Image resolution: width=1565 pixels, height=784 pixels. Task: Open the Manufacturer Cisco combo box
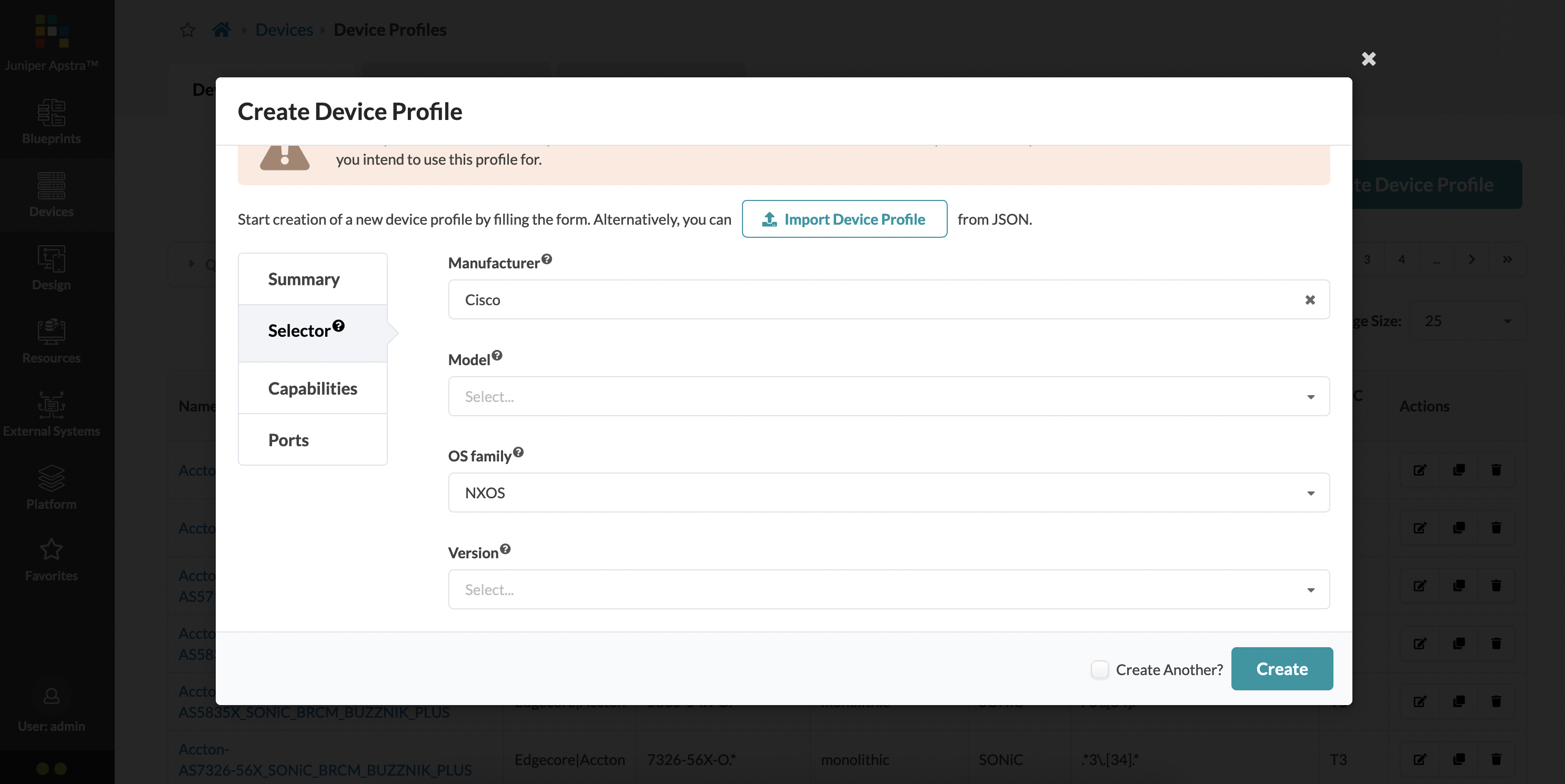889,299
